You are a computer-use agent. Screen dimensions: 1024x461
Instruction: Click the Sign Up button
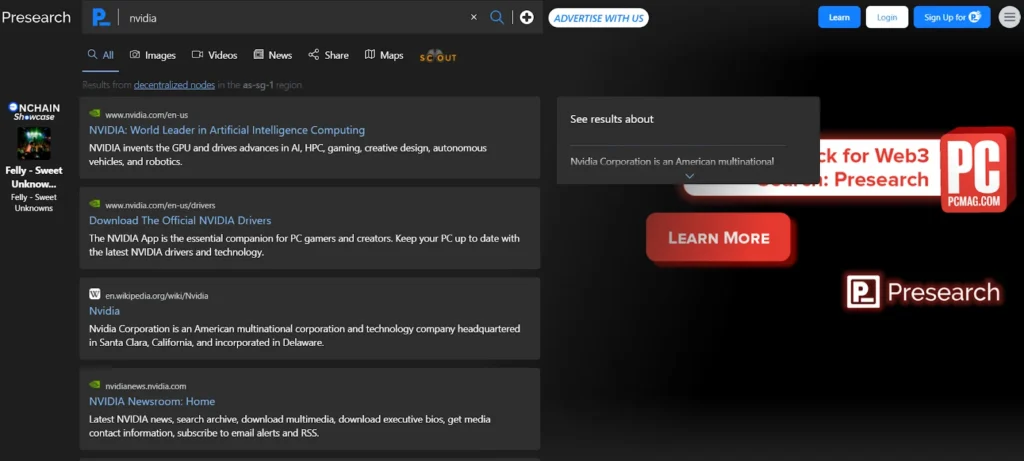951,17
